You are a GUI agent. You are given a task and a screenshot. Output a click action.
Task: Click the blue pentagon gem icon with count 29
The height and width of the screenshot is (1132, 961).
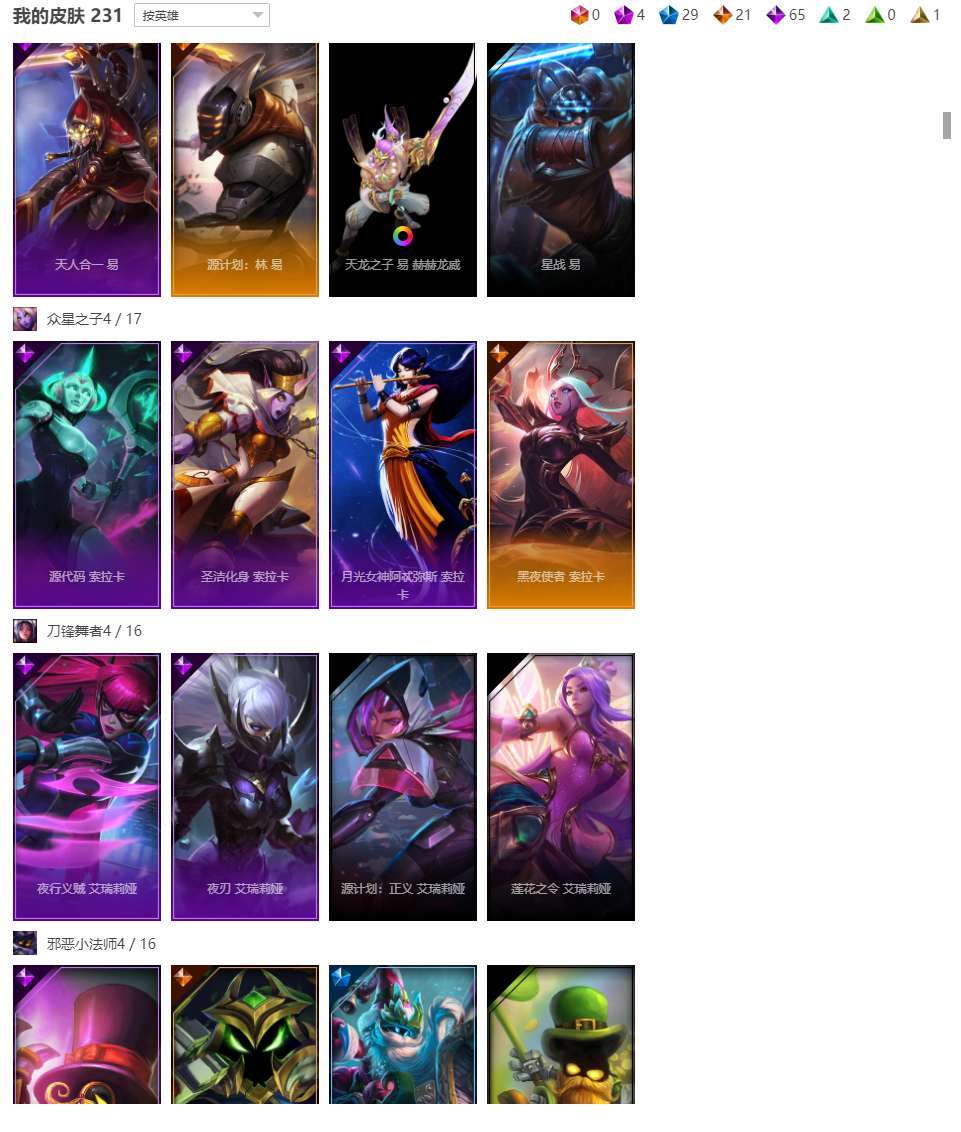coord(669,14)
